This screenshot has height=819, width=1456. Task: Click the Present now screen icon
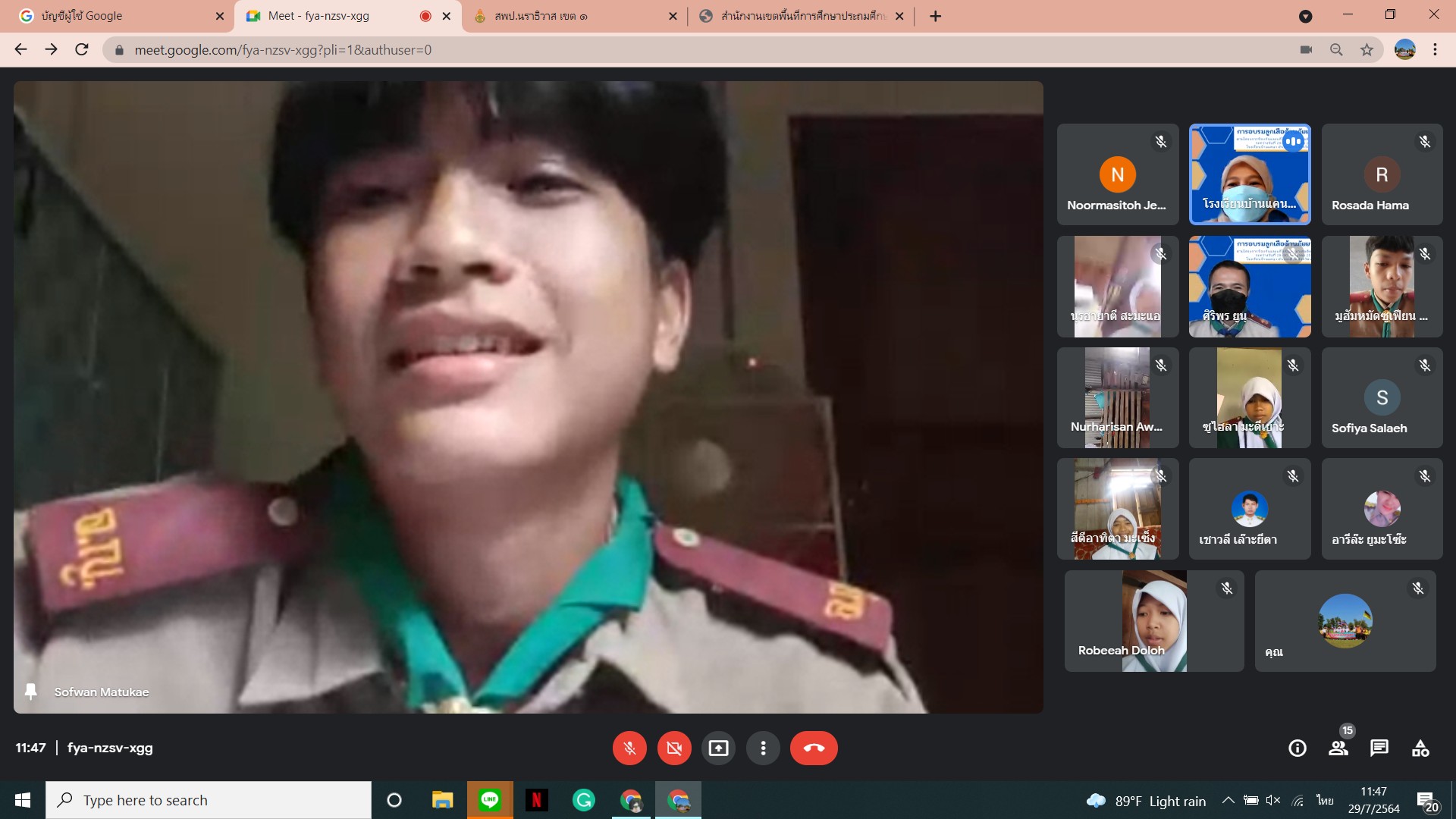(718, 748)
